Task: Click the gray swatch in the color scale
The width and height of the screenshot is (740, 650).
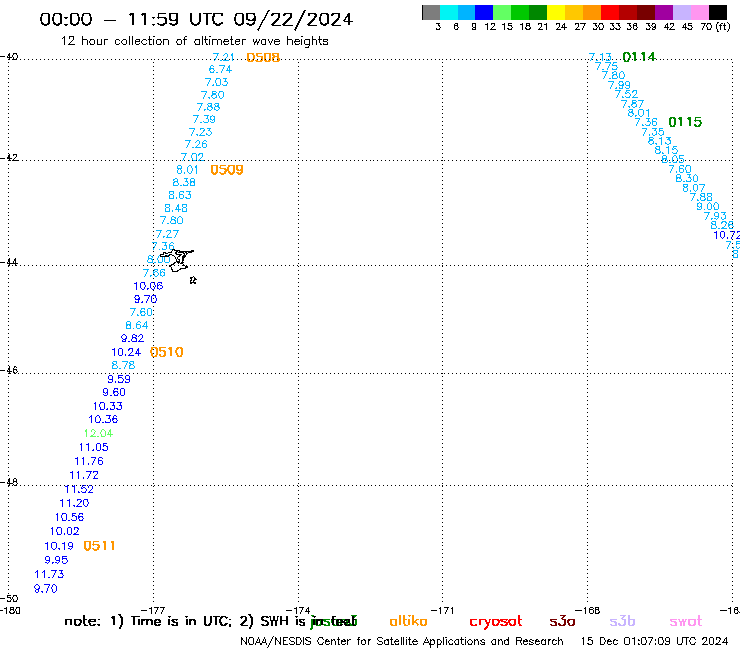Action: click(x=431, y=12)
